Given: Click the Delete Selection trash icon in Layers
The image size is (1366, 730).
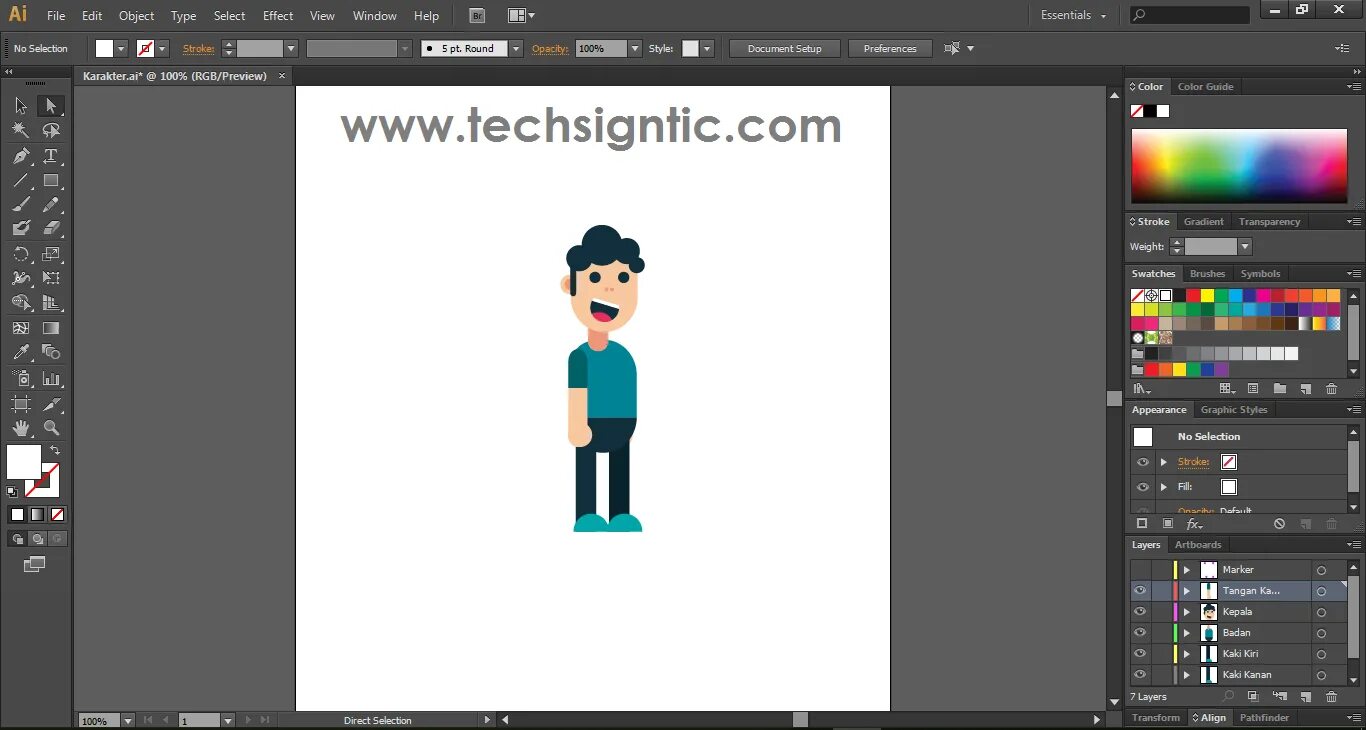Looking at the screenshot, I should [1331, 696].
